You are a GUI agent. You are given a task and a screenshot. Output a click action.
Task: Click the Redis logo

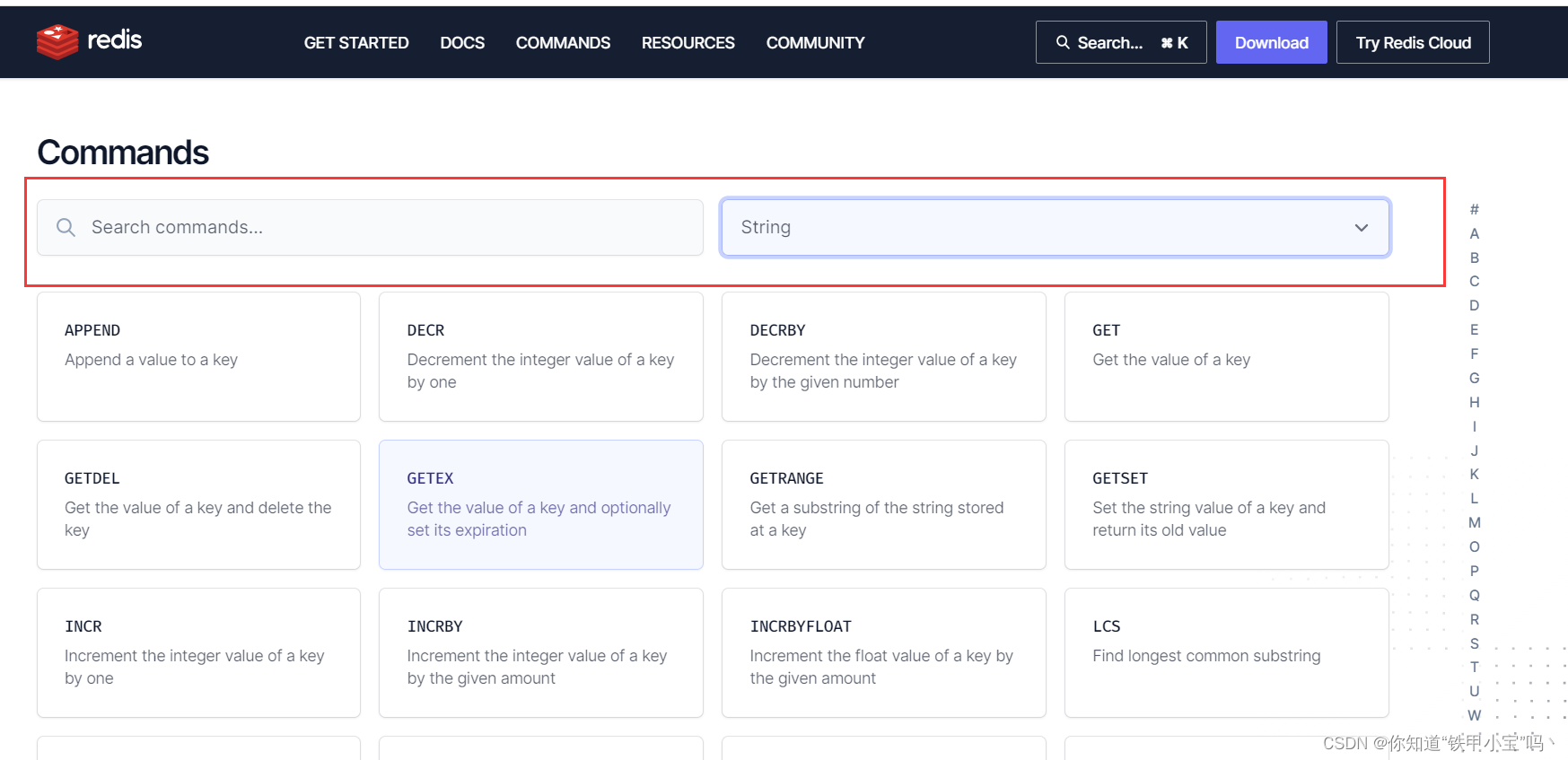(89, 41)
